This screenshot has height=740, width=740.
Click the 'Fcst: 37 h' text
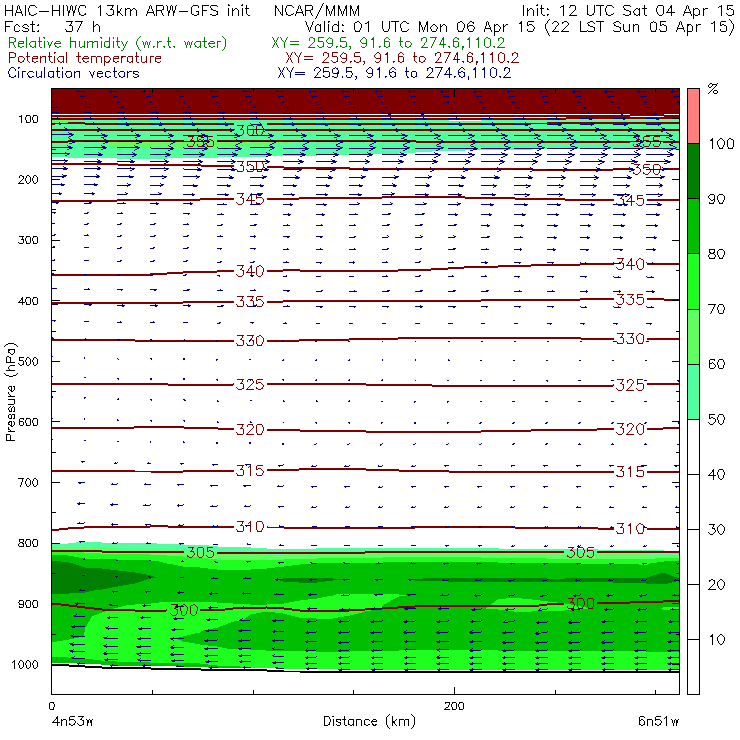coord(52,27)
